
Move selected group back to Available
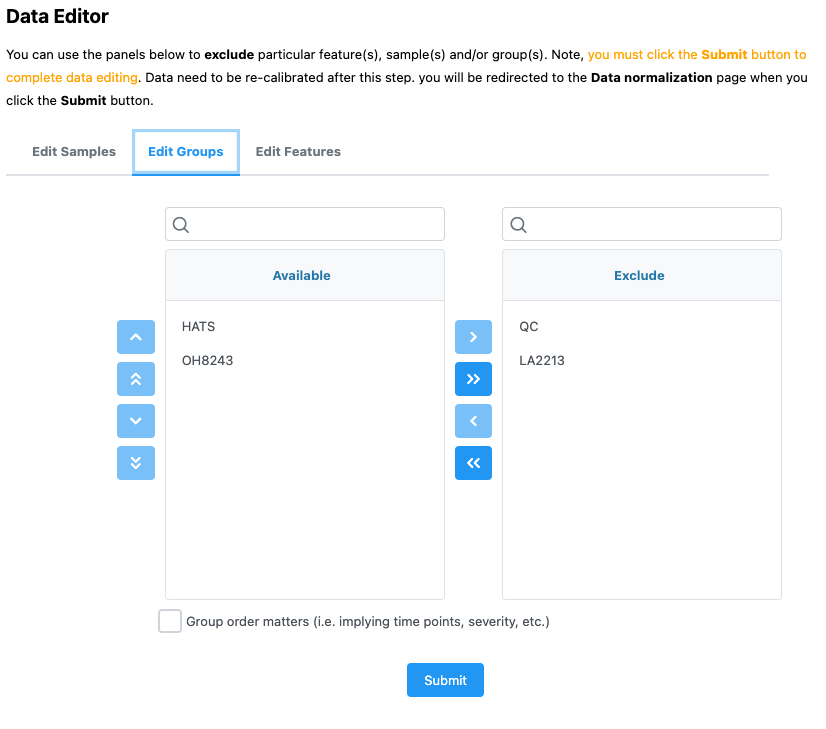coord(474,421)
